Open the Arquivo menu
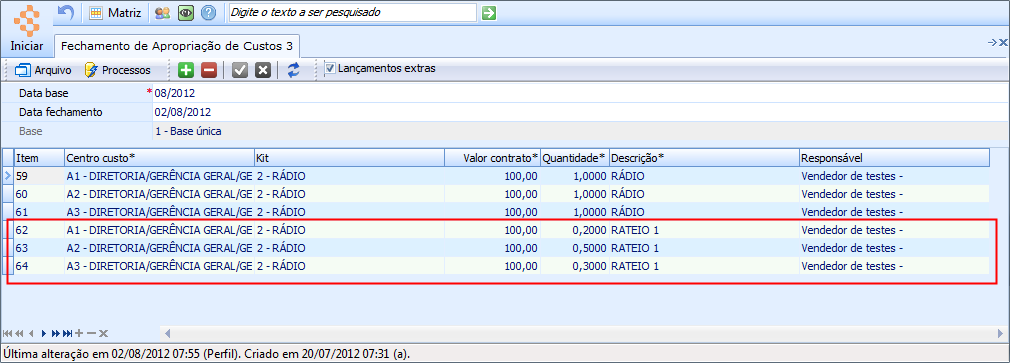 click(x=43, y=70)
